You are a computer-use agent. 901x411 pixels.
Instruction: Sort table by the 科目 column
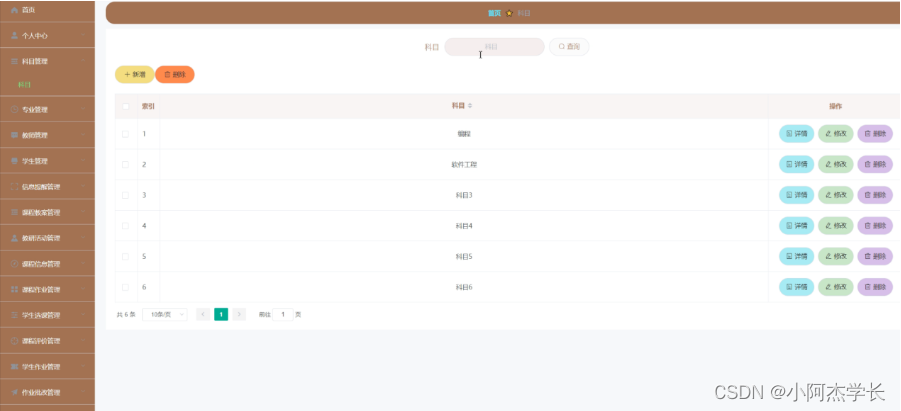[x=463, y=106]
